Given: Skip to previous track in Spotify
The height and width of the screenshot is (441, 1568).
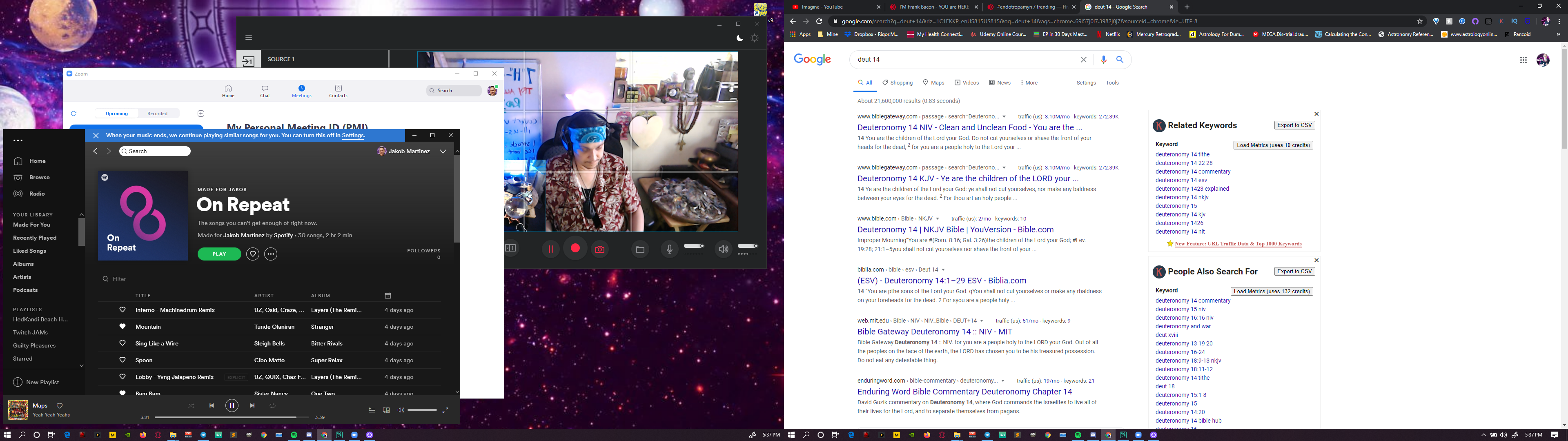Looking at the screenshot, I should coord(211,405).
